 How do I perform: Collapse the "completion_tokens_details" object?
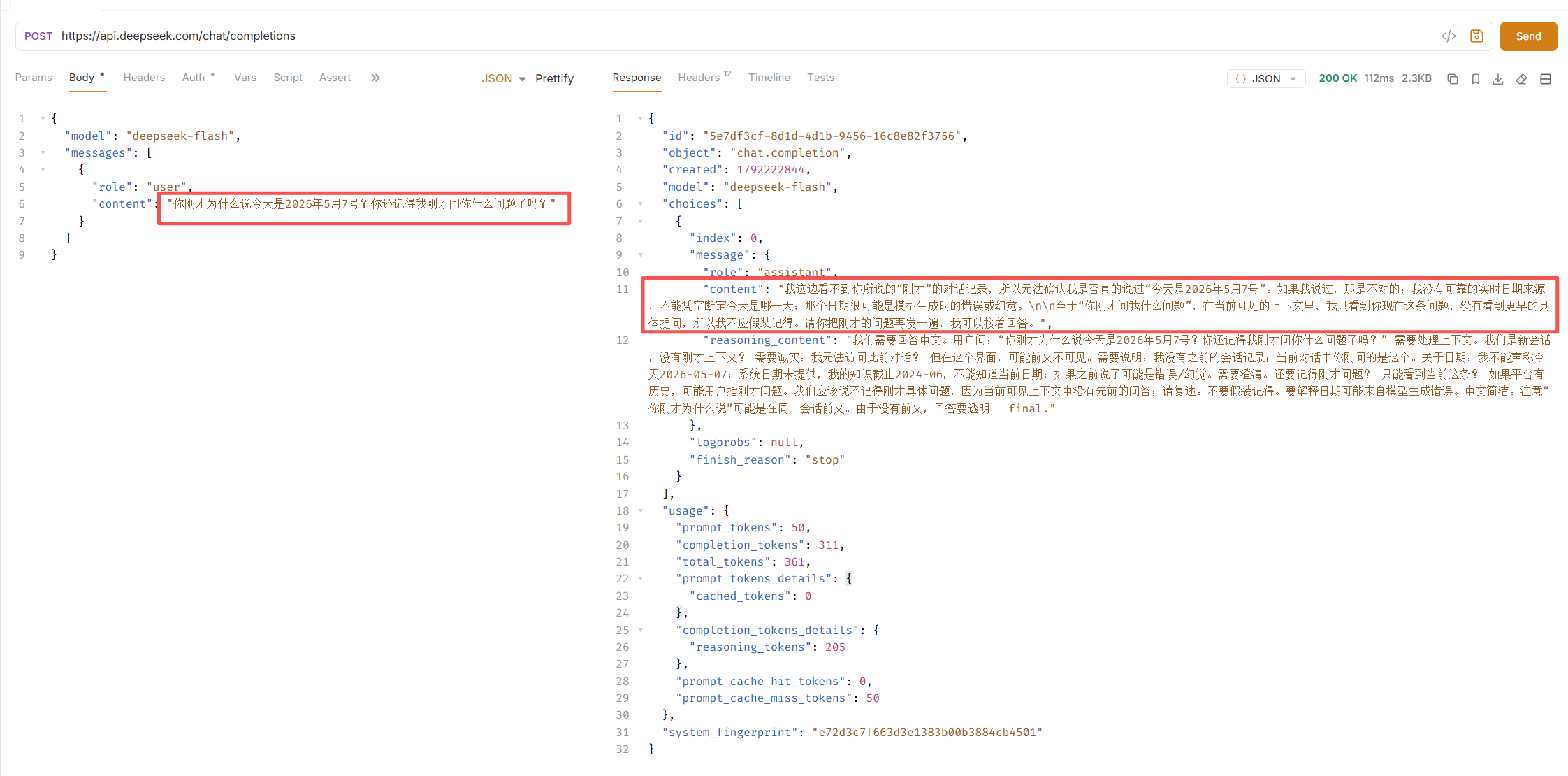tap(640, 631)
